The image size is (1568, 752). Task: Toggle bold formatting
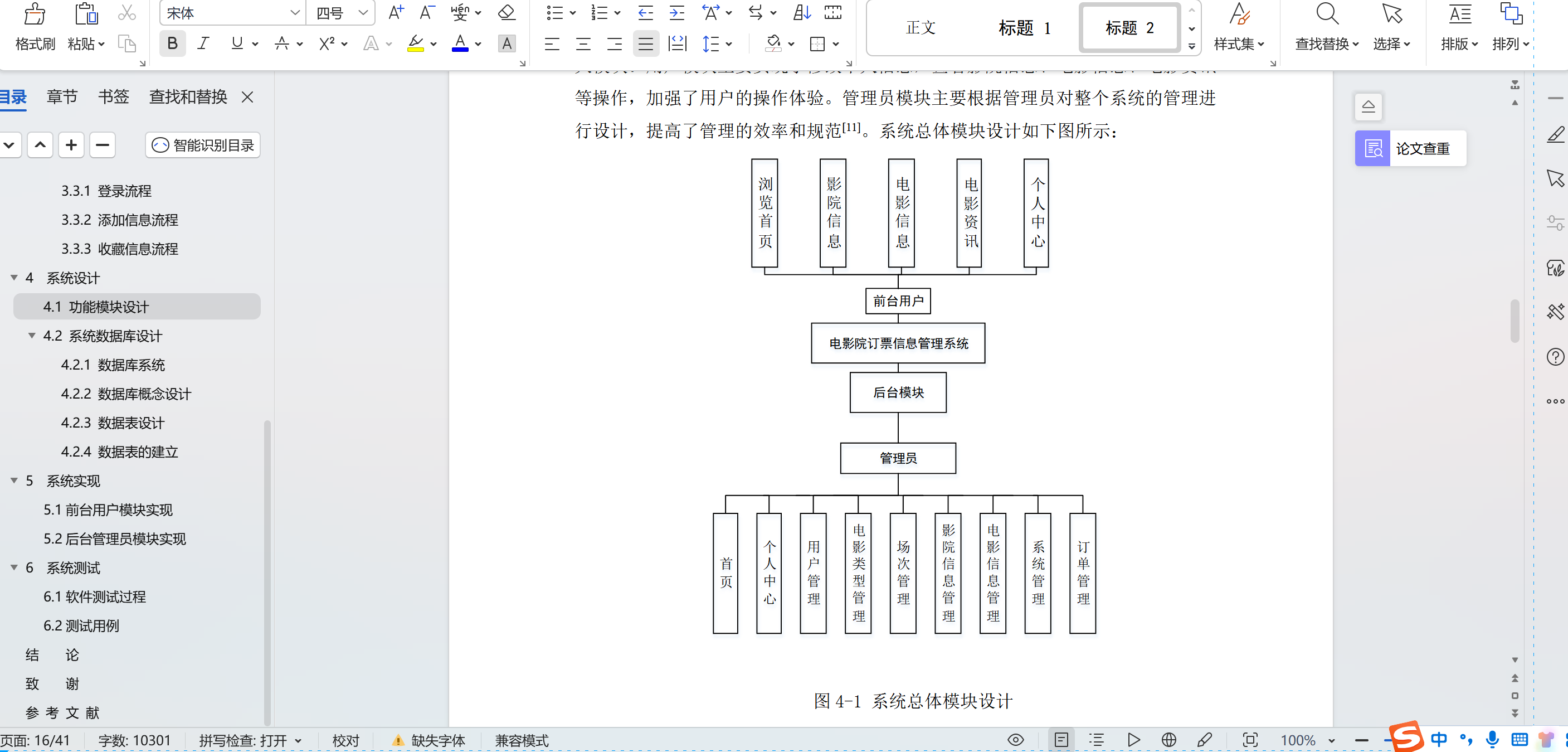click(x=173, y=43)
